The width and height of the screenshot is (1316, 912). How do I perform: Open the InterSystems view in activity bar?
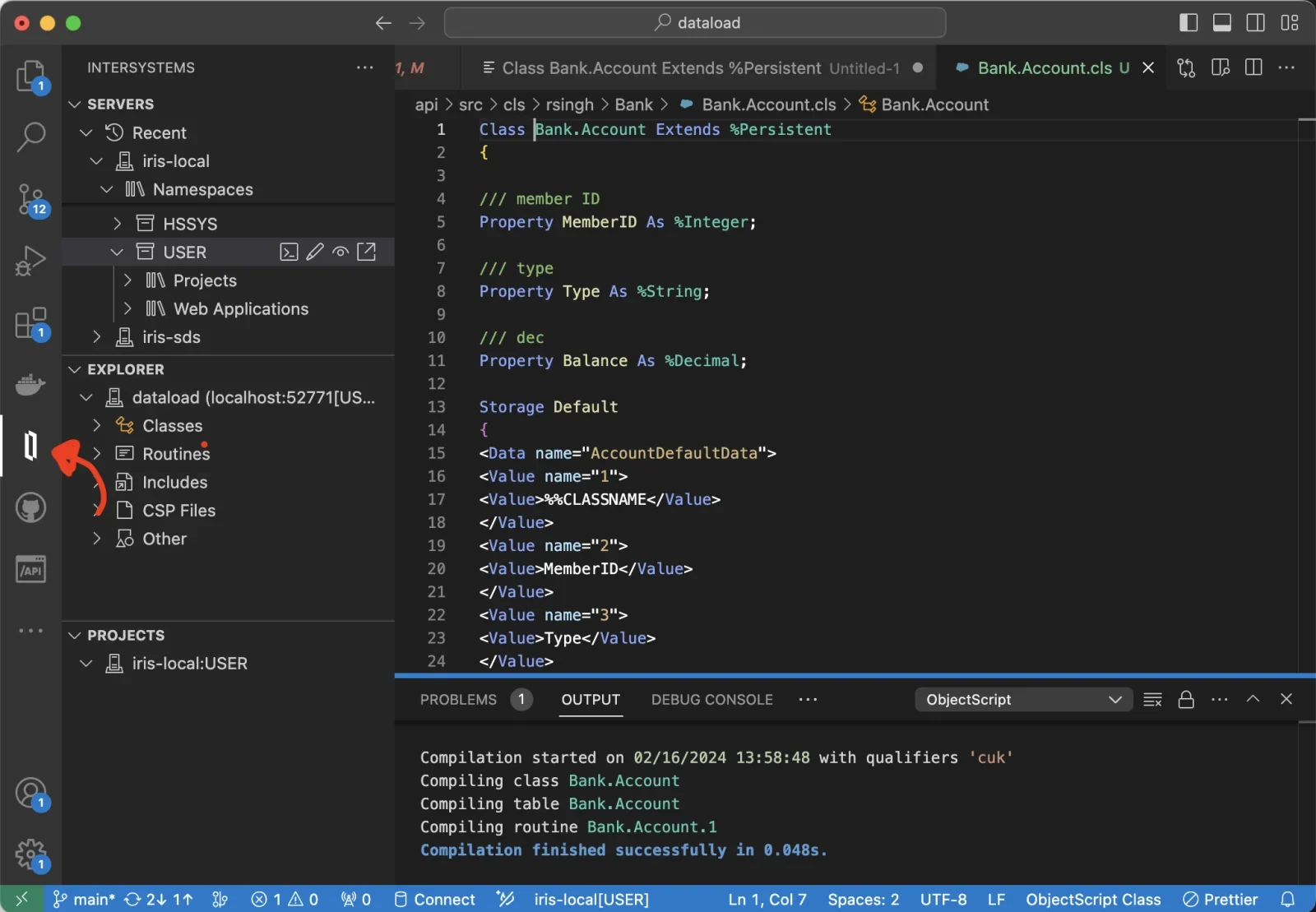pos(30,446)
